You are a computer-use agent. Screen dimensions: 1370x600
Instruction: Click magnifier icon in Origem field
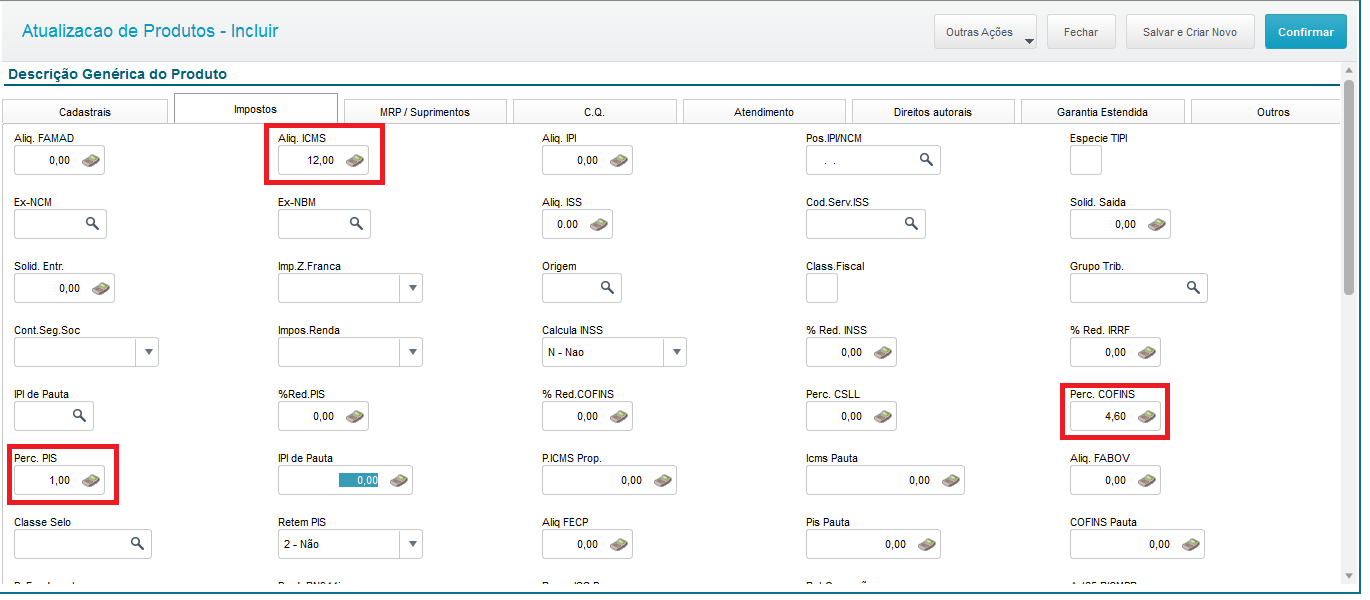coord(606,288)
